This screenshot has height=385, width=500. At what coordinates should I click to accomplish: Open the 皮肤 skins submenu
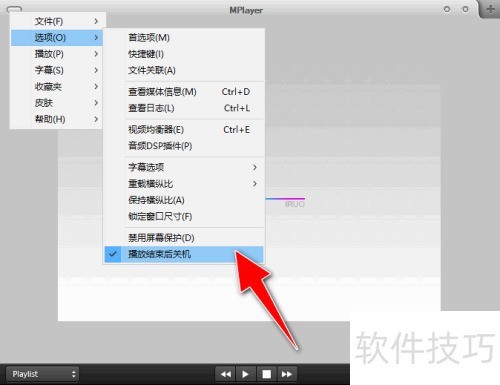pyautogui.click(x=57, y=103)
